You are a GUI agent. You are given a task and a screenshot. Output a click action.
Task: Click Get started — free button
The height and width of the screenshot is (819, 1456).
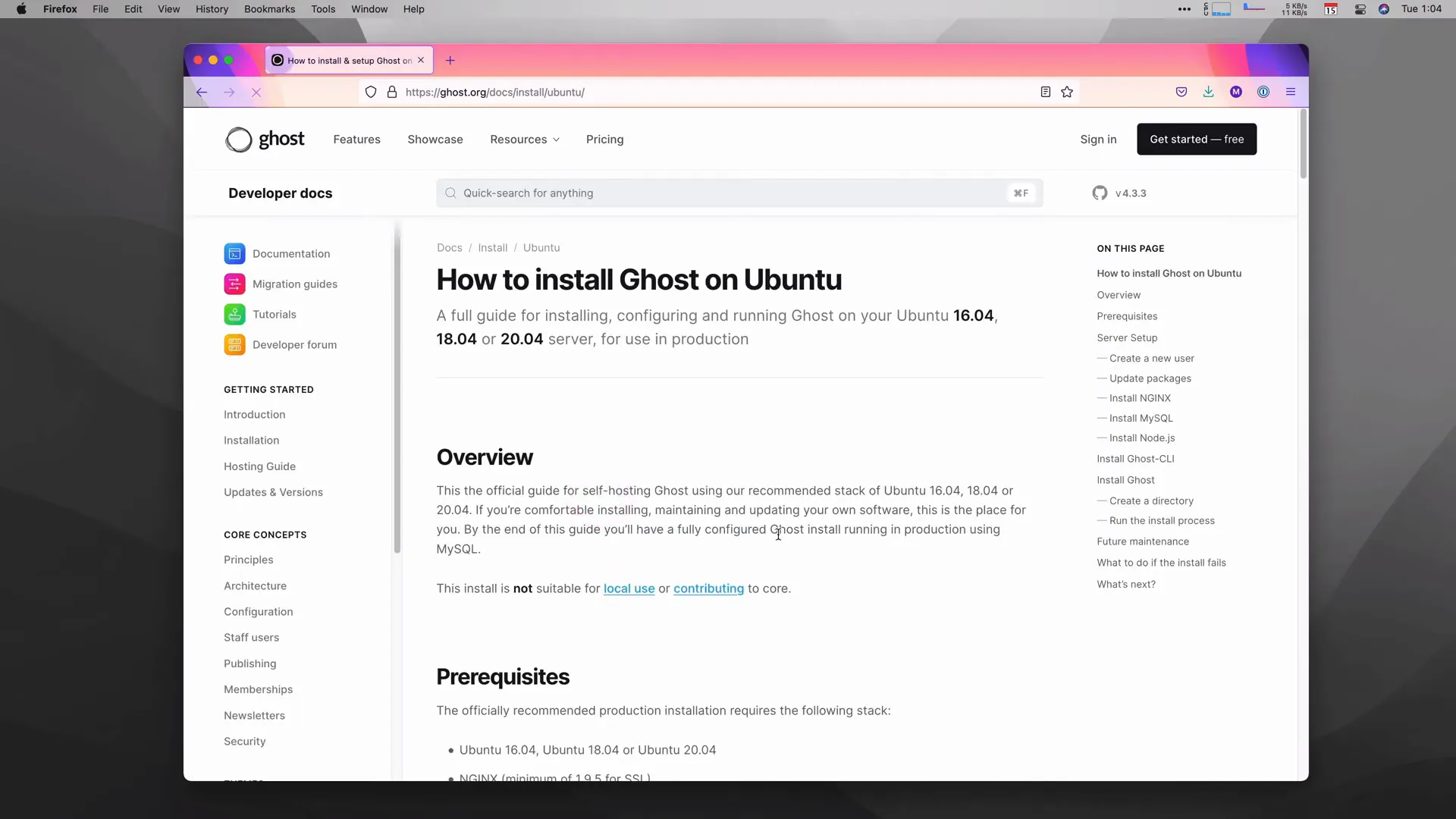1197,140
